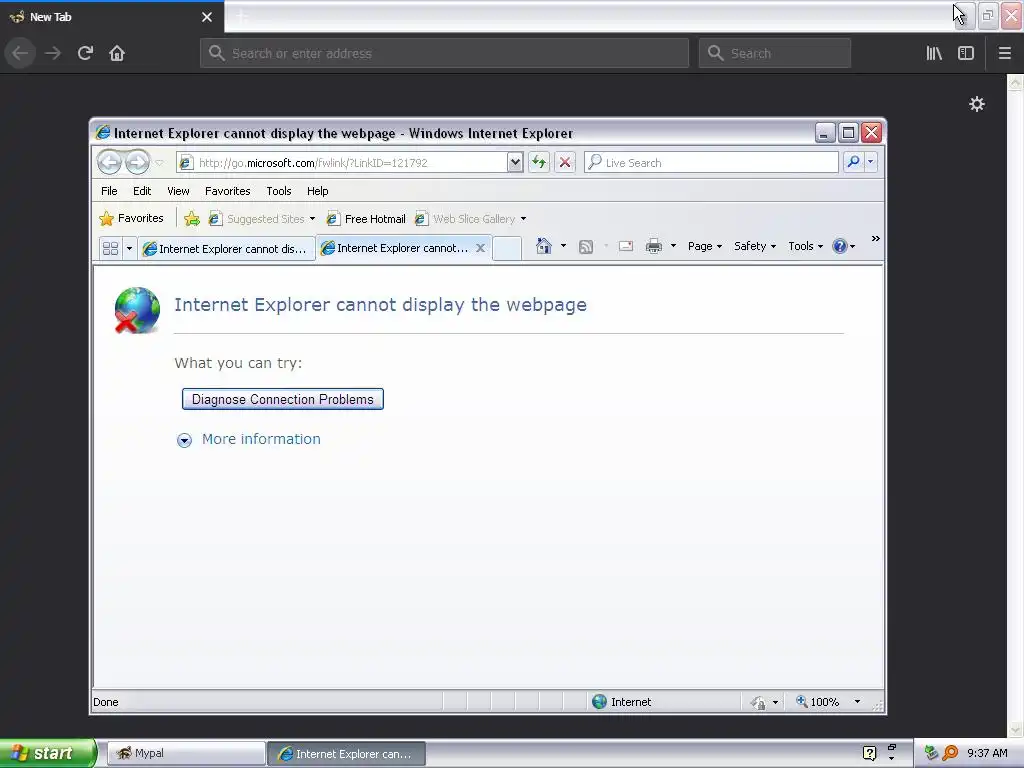This screenshot has width=1024, height=768.
Task: Open Mypal hamburger menu
Action: point(1005,53)
